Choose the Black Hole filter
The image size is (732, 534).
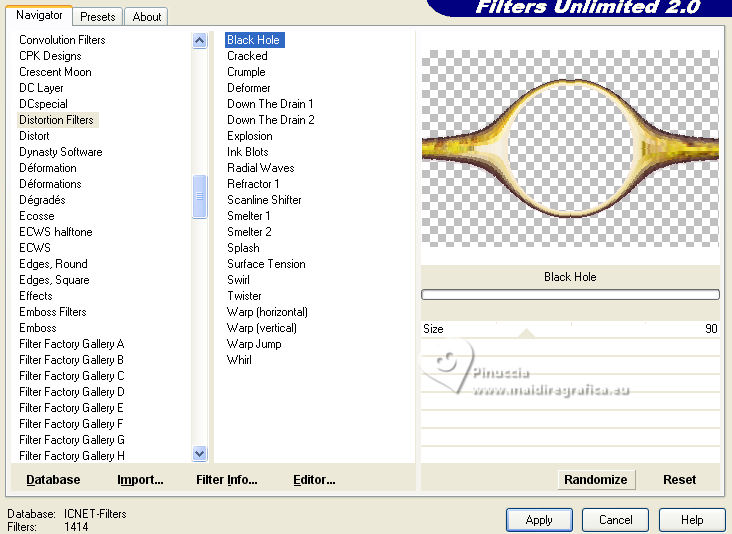[x=254, y=40]
